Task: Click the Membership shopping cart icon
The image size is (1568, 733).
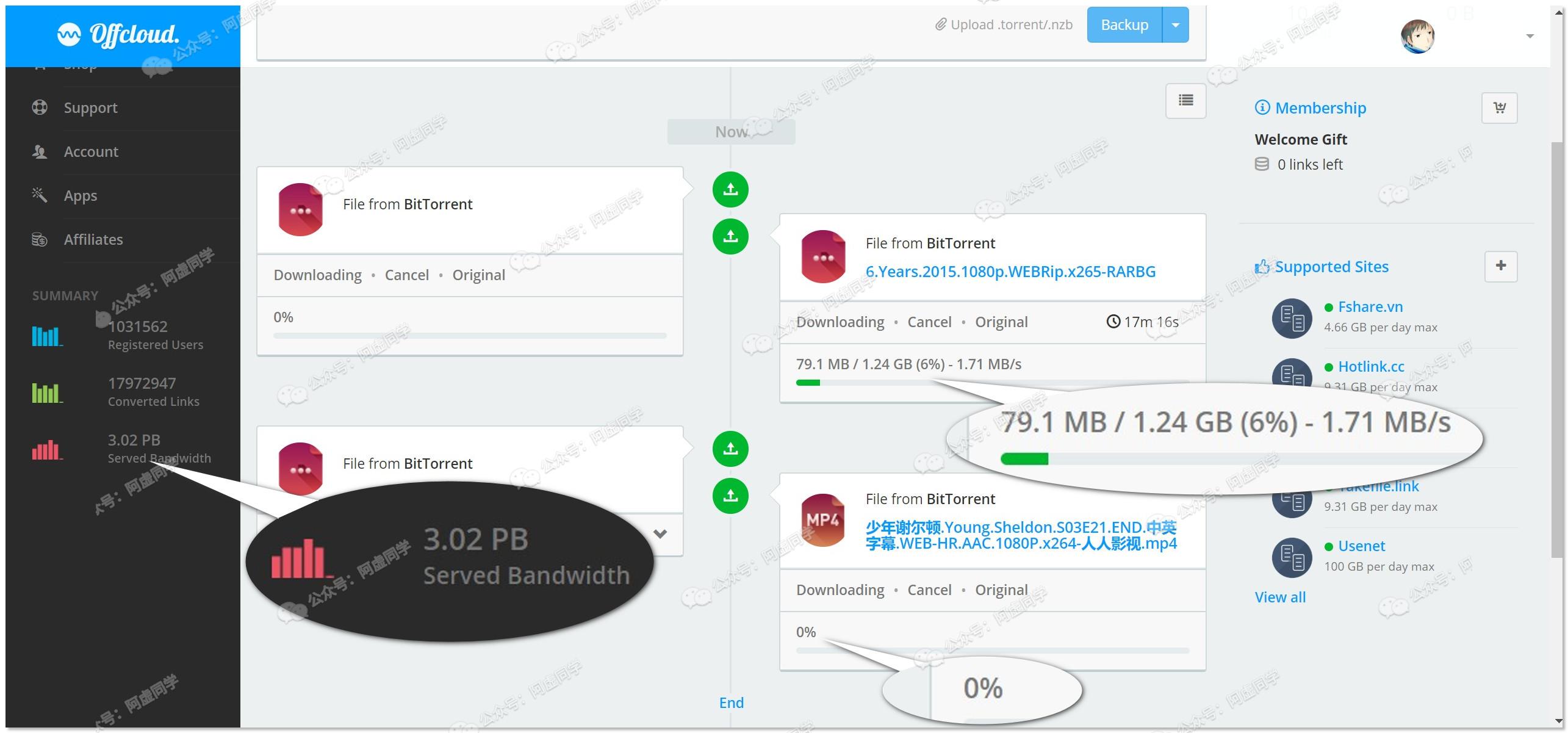Action: click(x=1499, y=108)
